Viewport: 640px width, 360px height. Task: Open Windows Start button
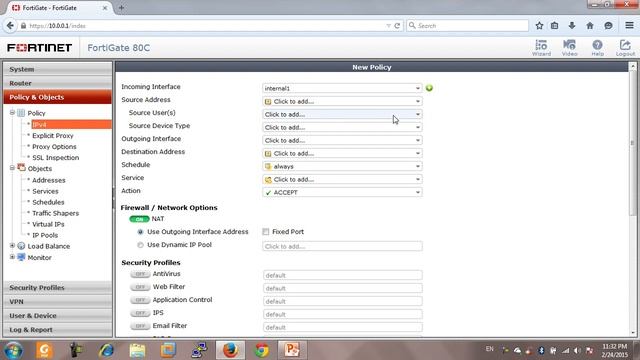pyautogui.click(x=13, y=350)
